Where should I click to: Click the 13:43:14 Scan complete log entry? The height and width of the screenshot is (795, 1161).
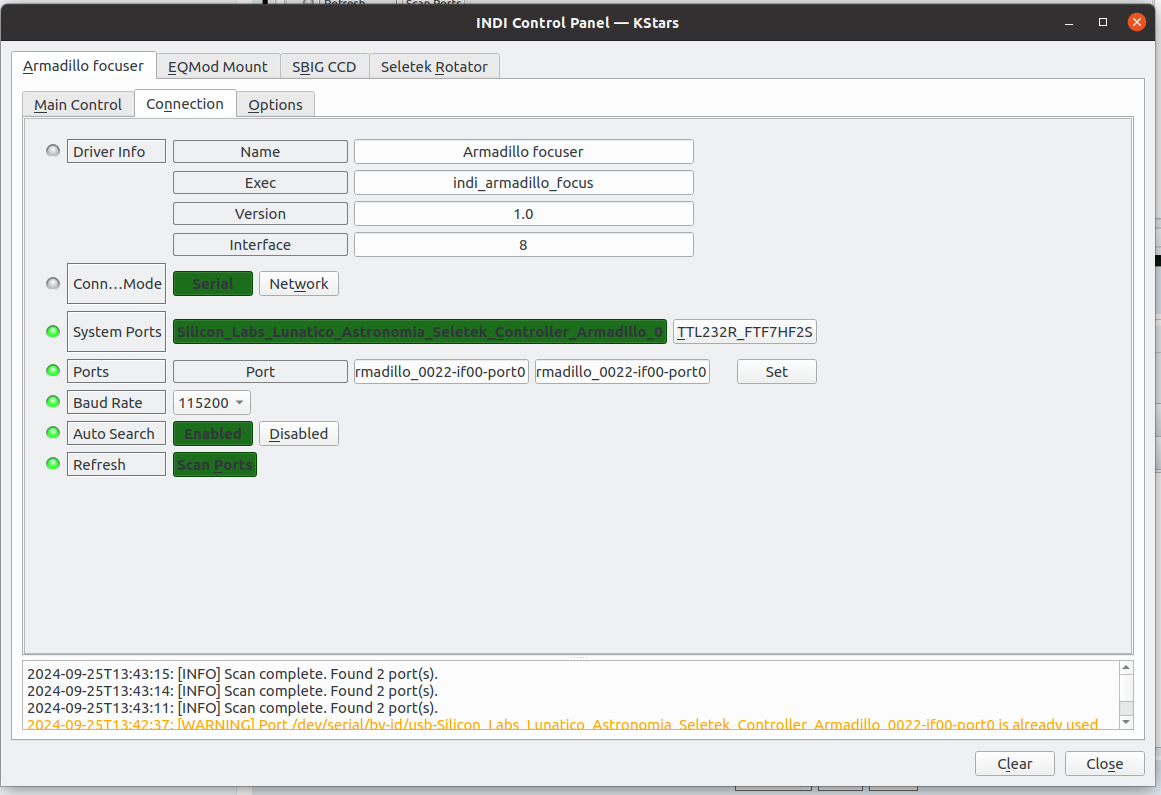[232, 691]
